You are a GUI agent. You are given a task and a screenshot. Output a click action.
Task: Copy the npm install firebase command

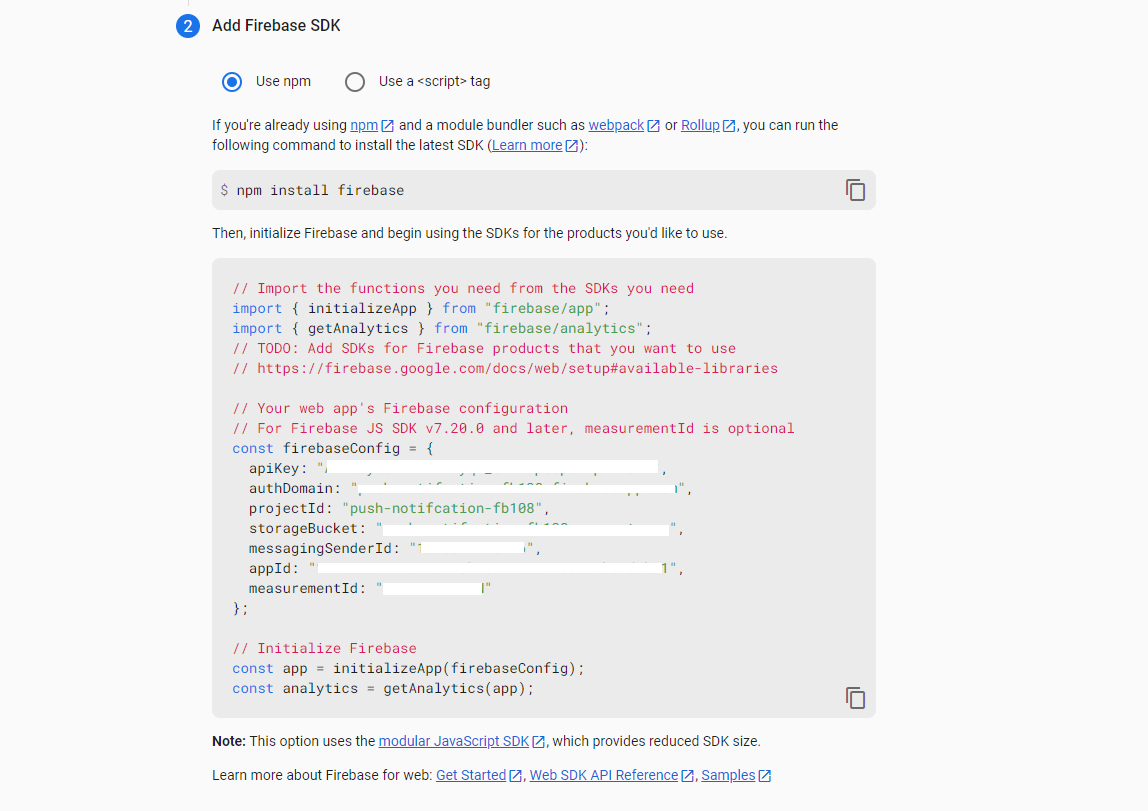[x=855, y=190]
